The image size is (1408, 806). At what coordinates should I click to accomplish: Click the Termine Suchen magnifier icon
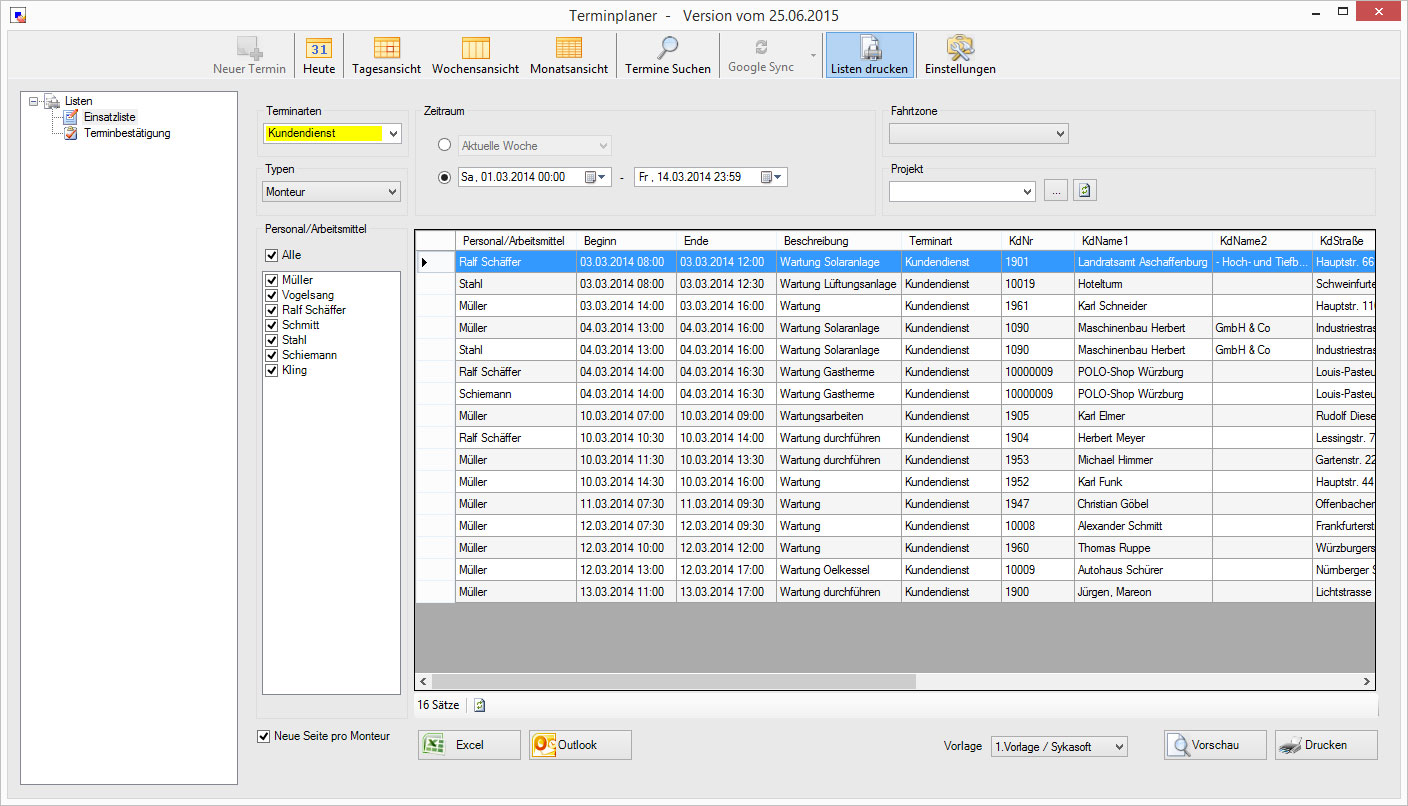(x=667, y=49)
